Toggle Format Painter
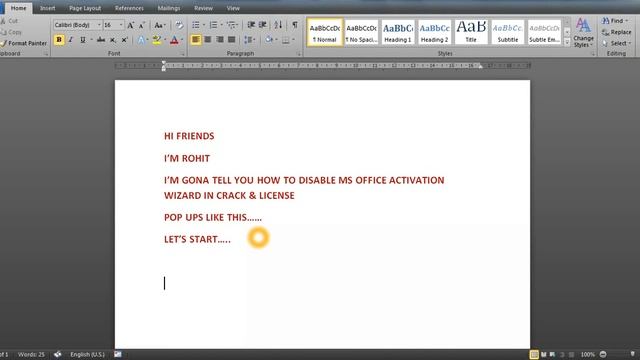Screen dimensions: 640x360 click(x=24, y=43)
